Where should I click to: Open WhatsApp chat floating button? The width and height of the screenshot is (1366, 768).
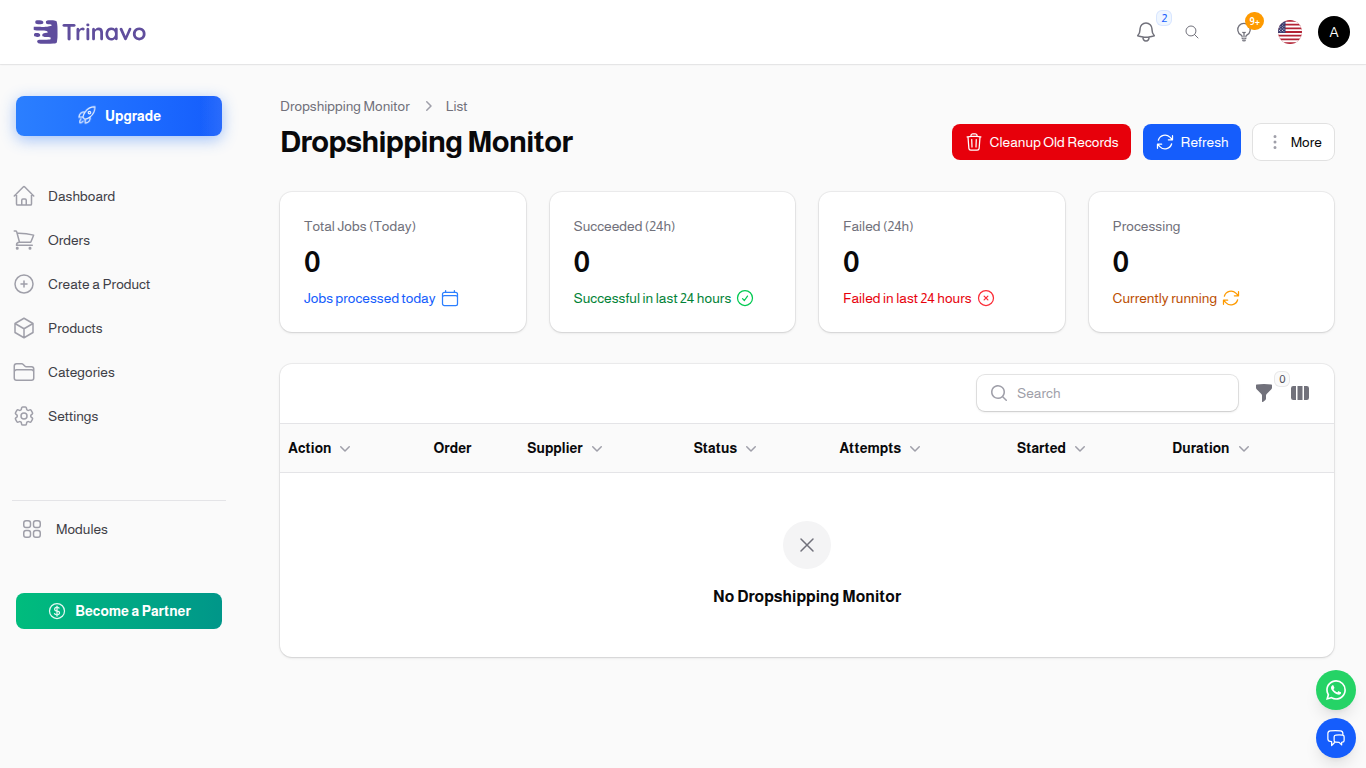click(1336, 690)
